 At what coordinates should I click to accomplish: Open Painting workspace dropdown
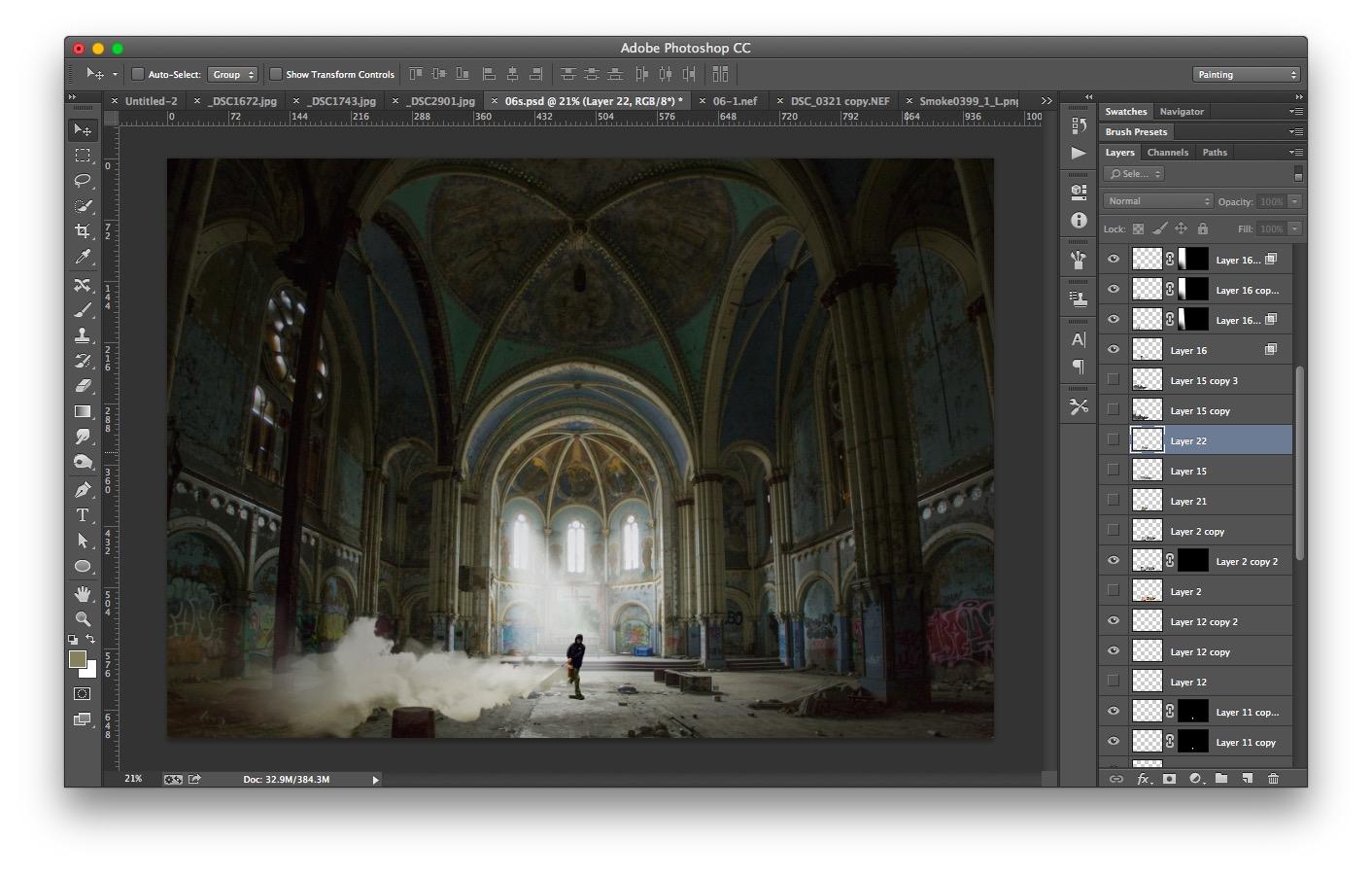coord(1247,74)
